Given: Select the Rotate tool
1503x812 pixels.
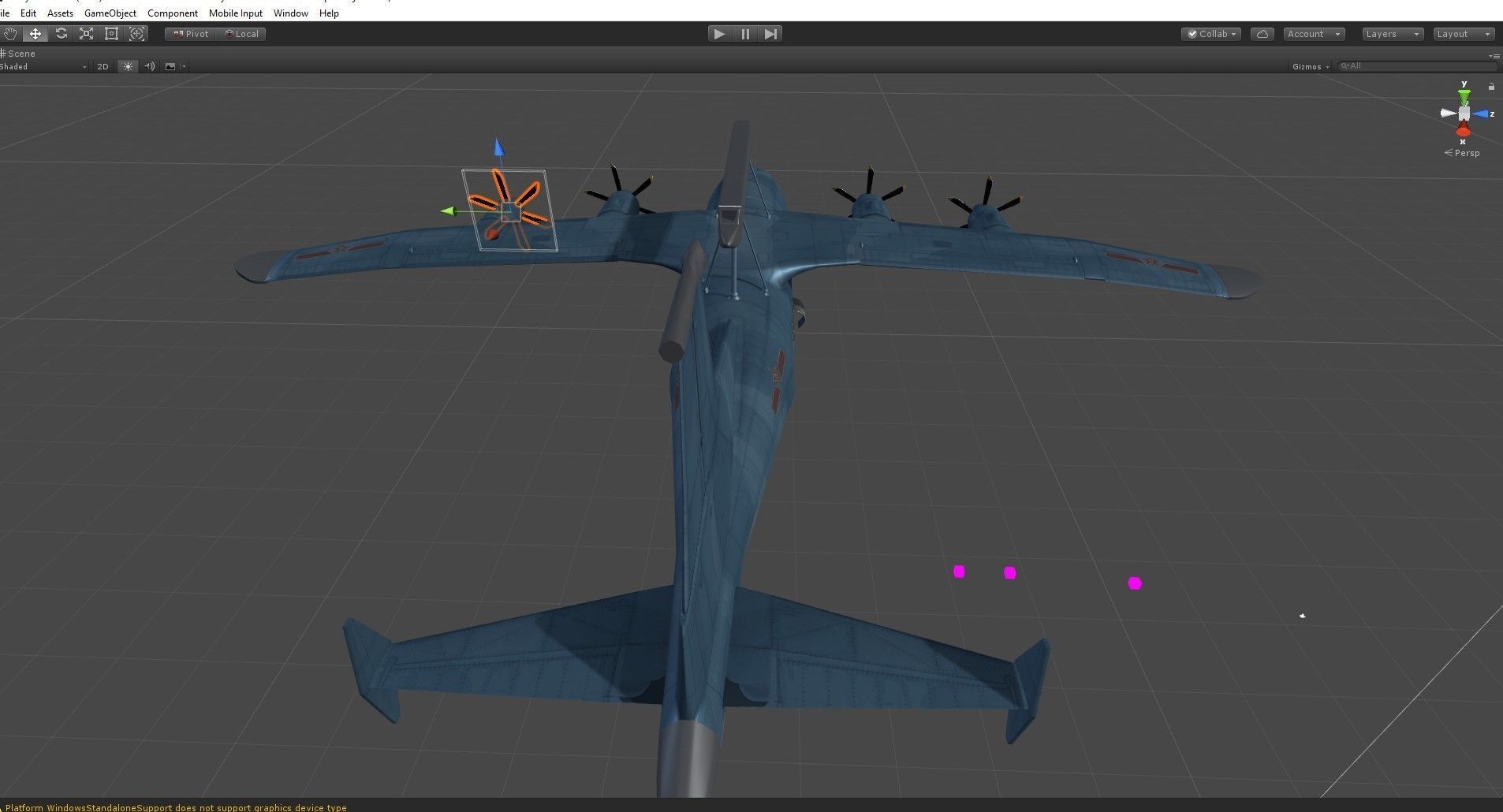Looking at the screenshot, I should [61, 34].
